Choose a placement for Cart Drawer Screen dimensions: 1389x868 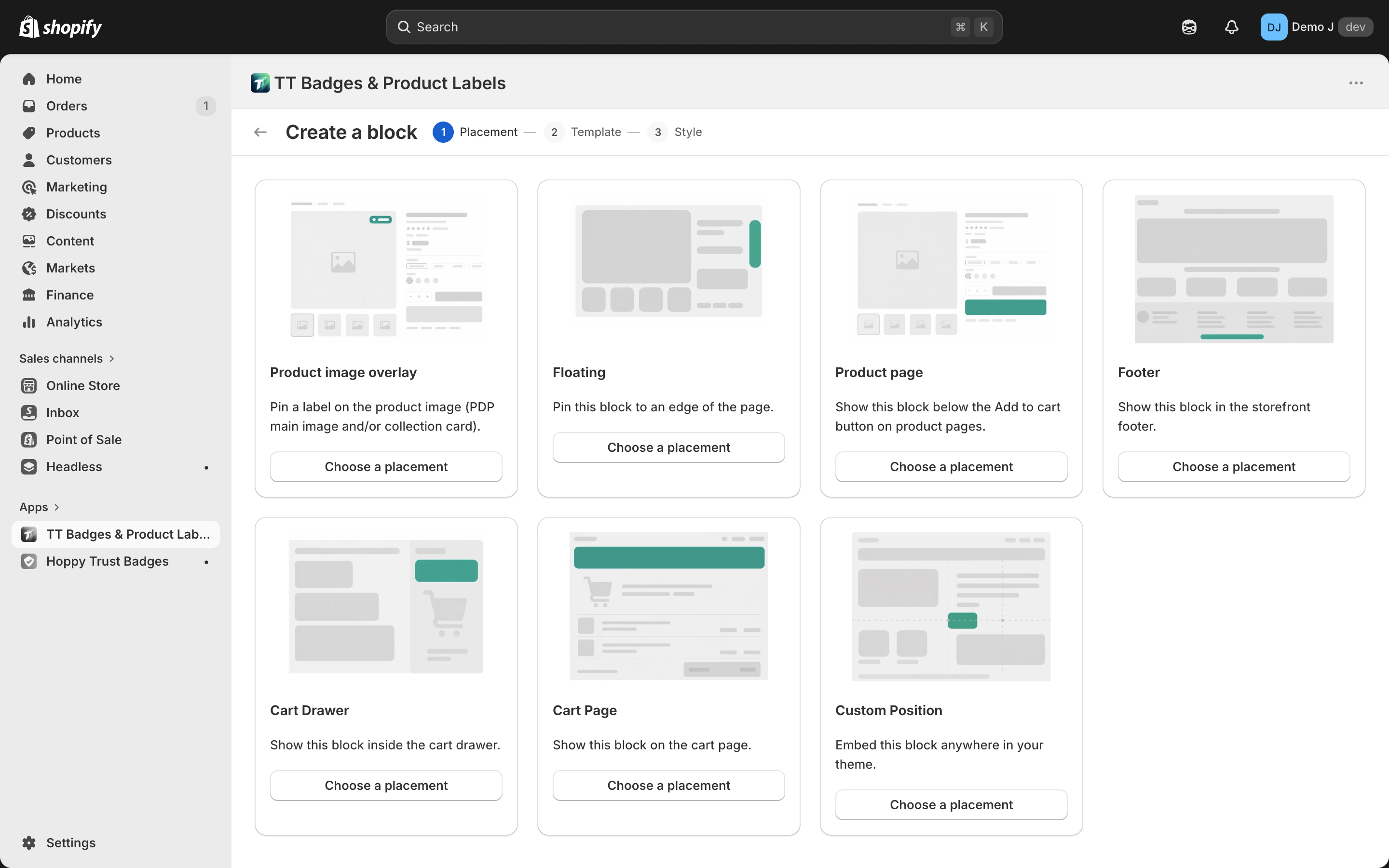point(386,786)
